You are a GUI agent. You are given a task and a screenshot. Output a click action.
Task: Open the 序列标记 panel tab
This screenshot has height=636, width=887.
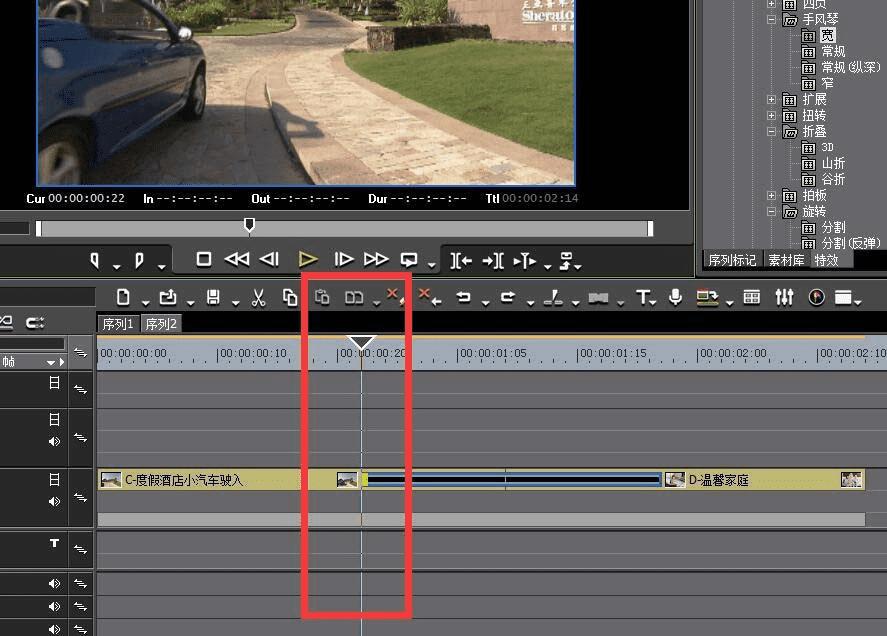coord(732,260)
